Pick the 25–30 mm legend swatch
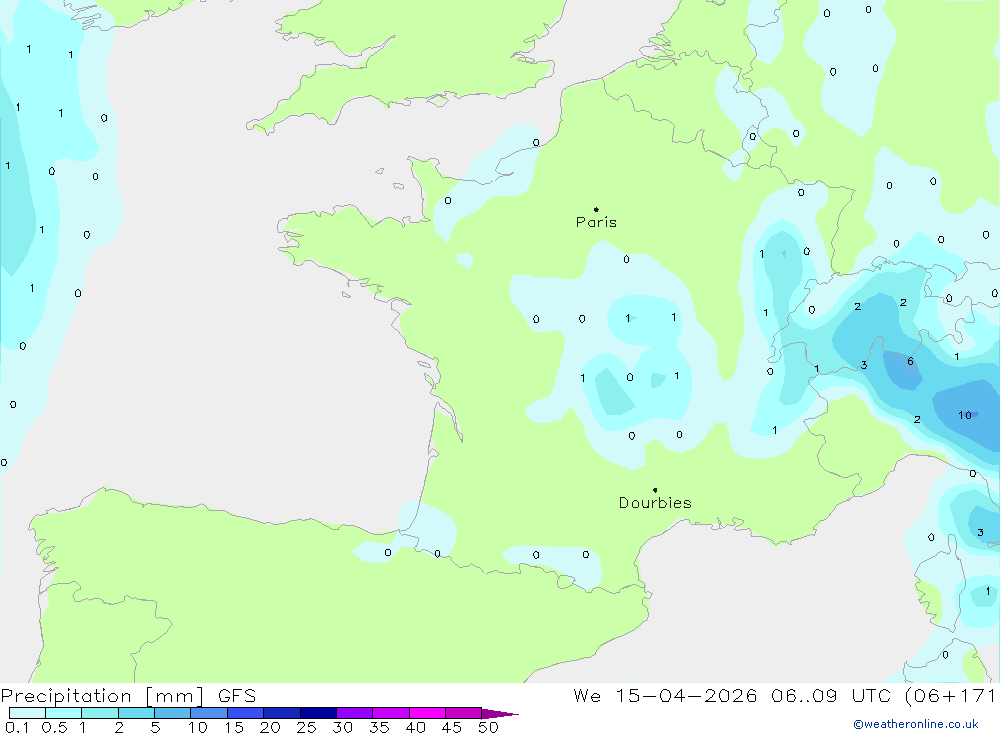This screenshot has width=1000, height=733. pos(318,713)
